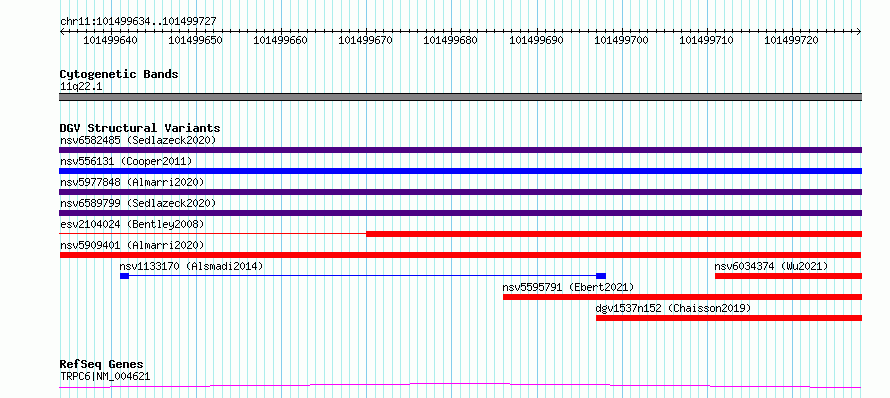Select the thick red esv2104024 variant bar
This screenshot has width=890, height=398.
pyautogui.click(x=614, y=234)
